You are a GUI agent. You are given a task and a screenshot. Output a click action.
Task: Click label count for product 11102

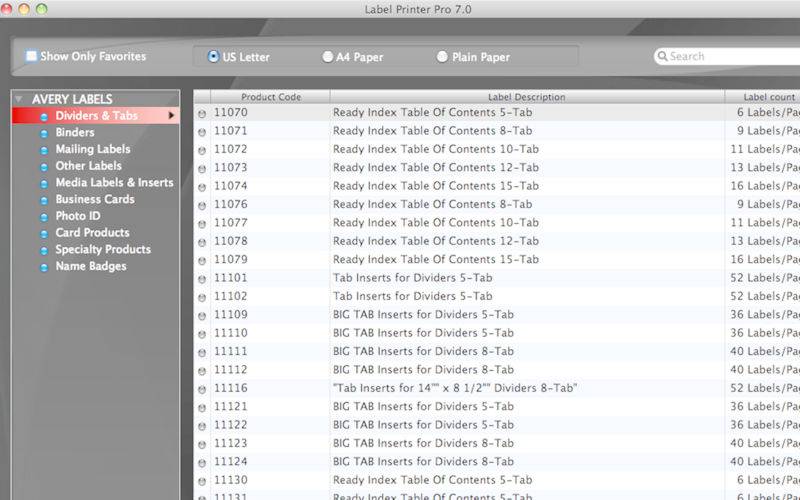(x=765, y=296)
